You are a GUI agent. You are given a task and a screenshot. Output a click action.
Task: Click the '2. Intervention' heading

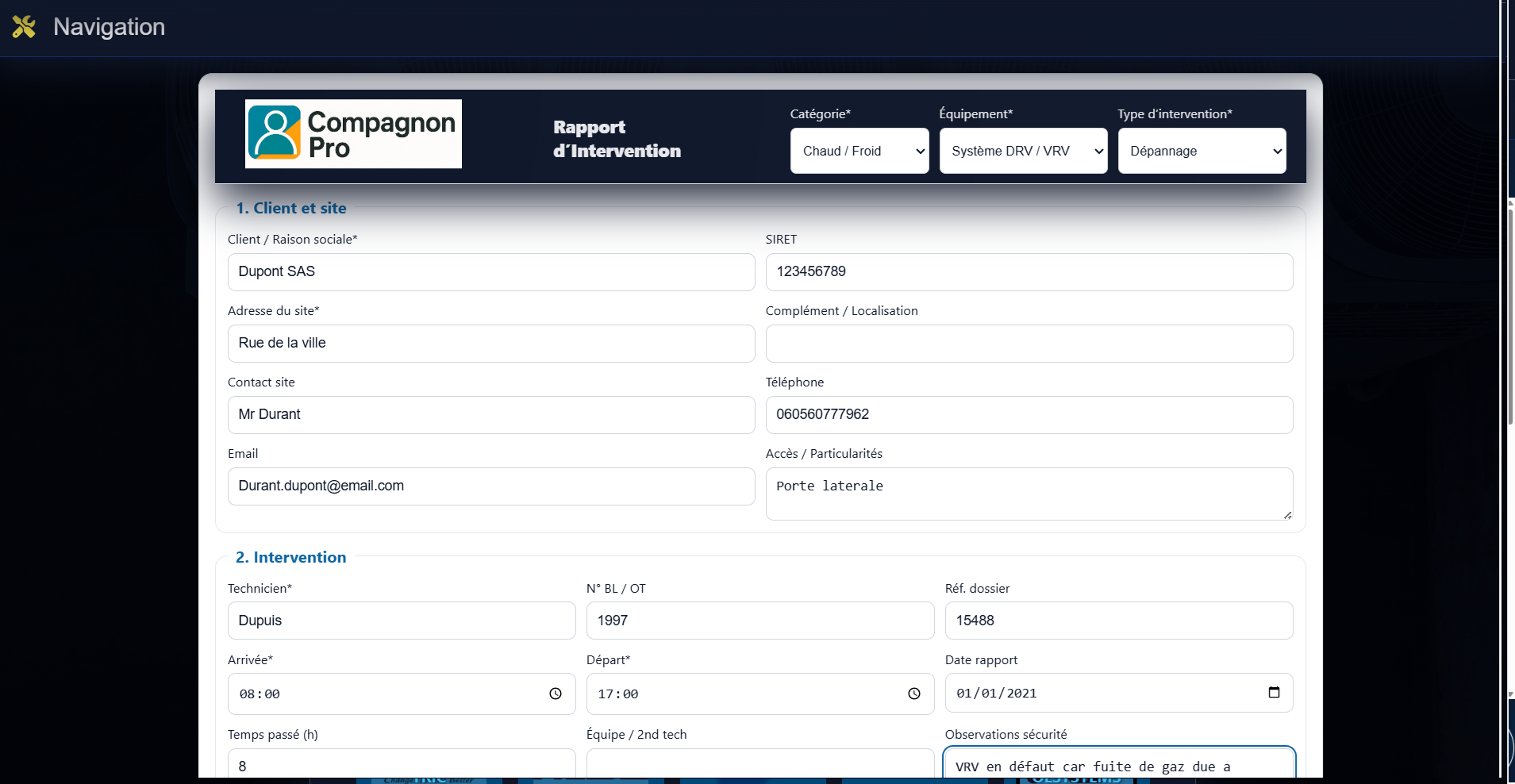coord(291,557)
